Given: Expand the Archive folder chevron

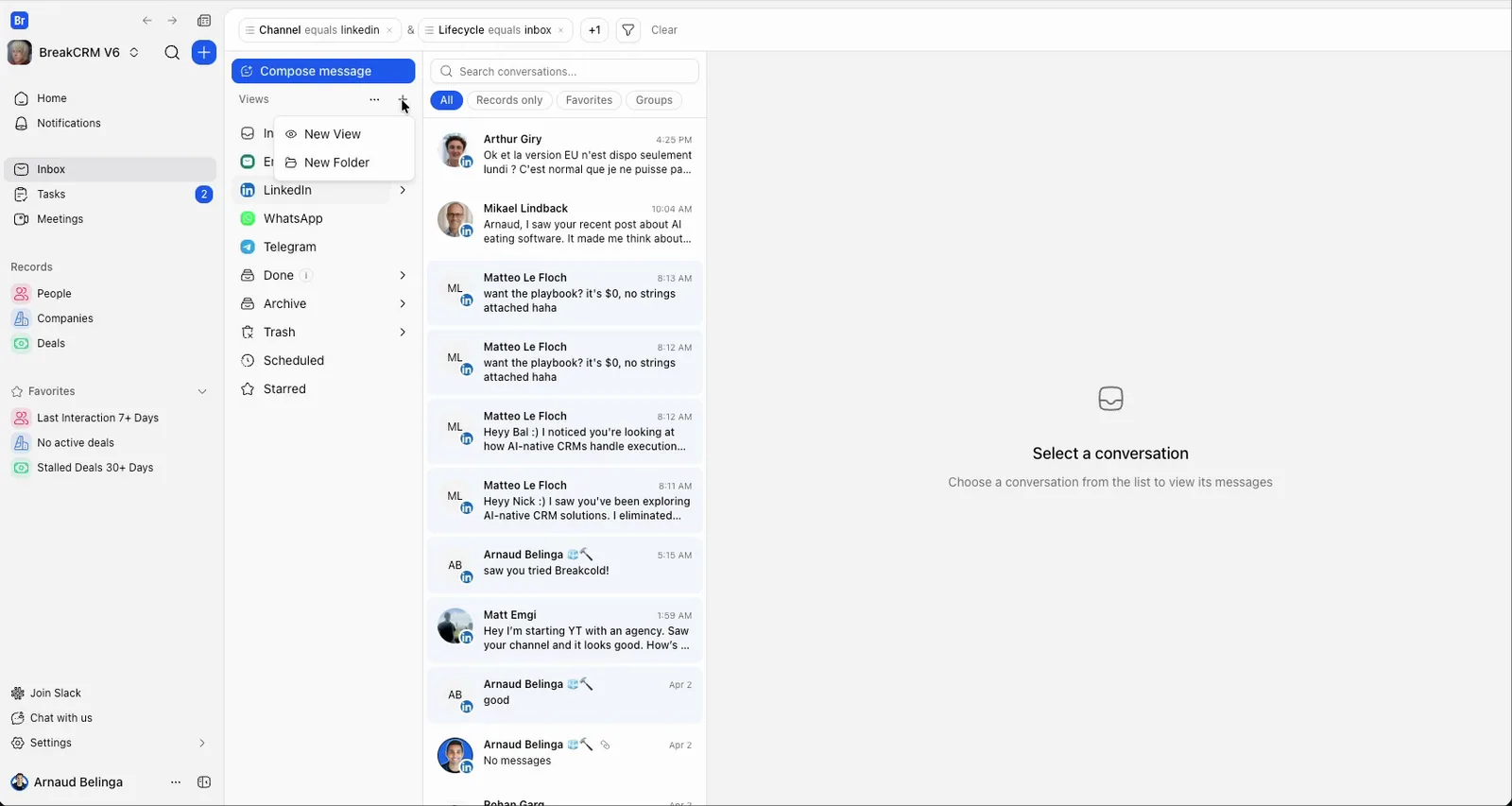Looking at the screenshot, I should pyautogui.click(x=403, y=303).
